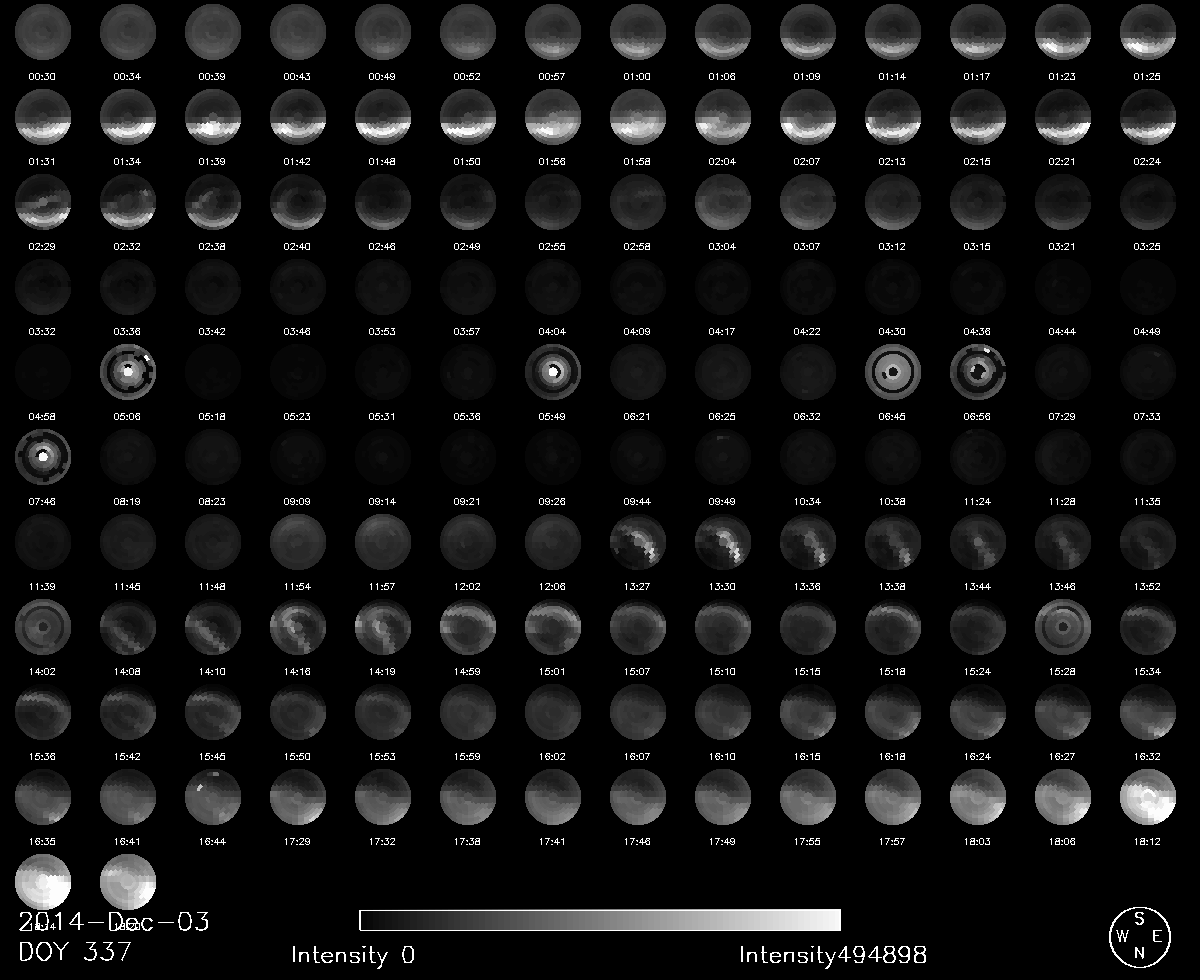Select the 07:46 ringed disk image
The height and width of the screenshot is (980, 1200).
43,456
